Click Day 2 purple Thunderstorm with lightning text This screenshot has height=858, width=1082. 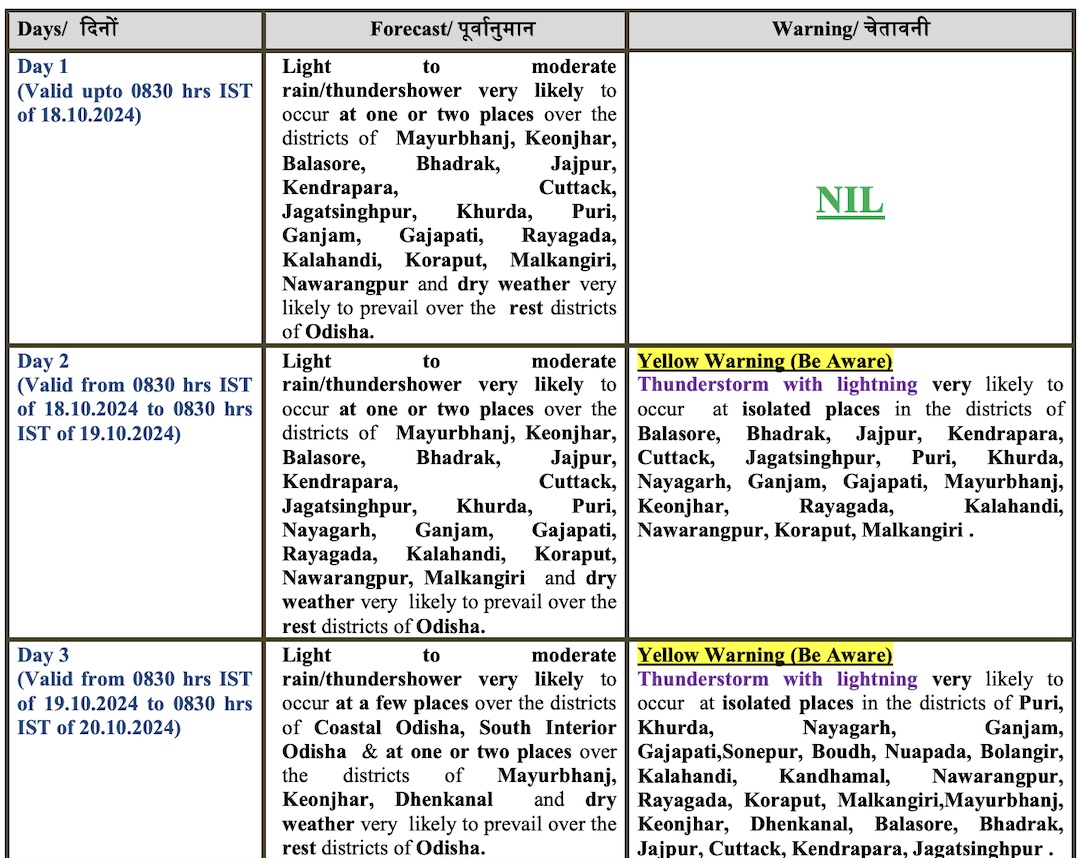pyautogui.click(x=777, y=385)
